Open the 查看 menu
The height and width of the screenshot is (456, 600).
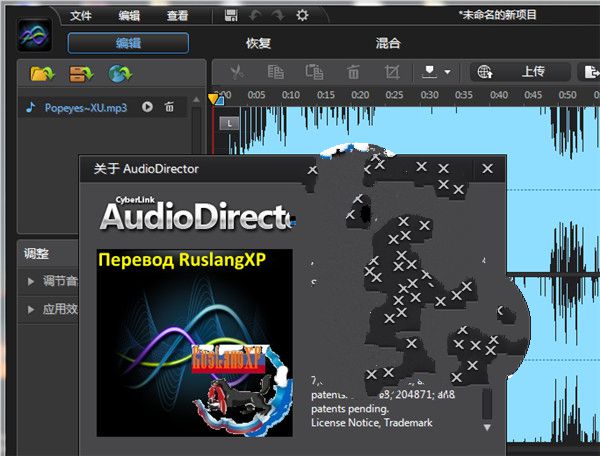click(177, 16)
